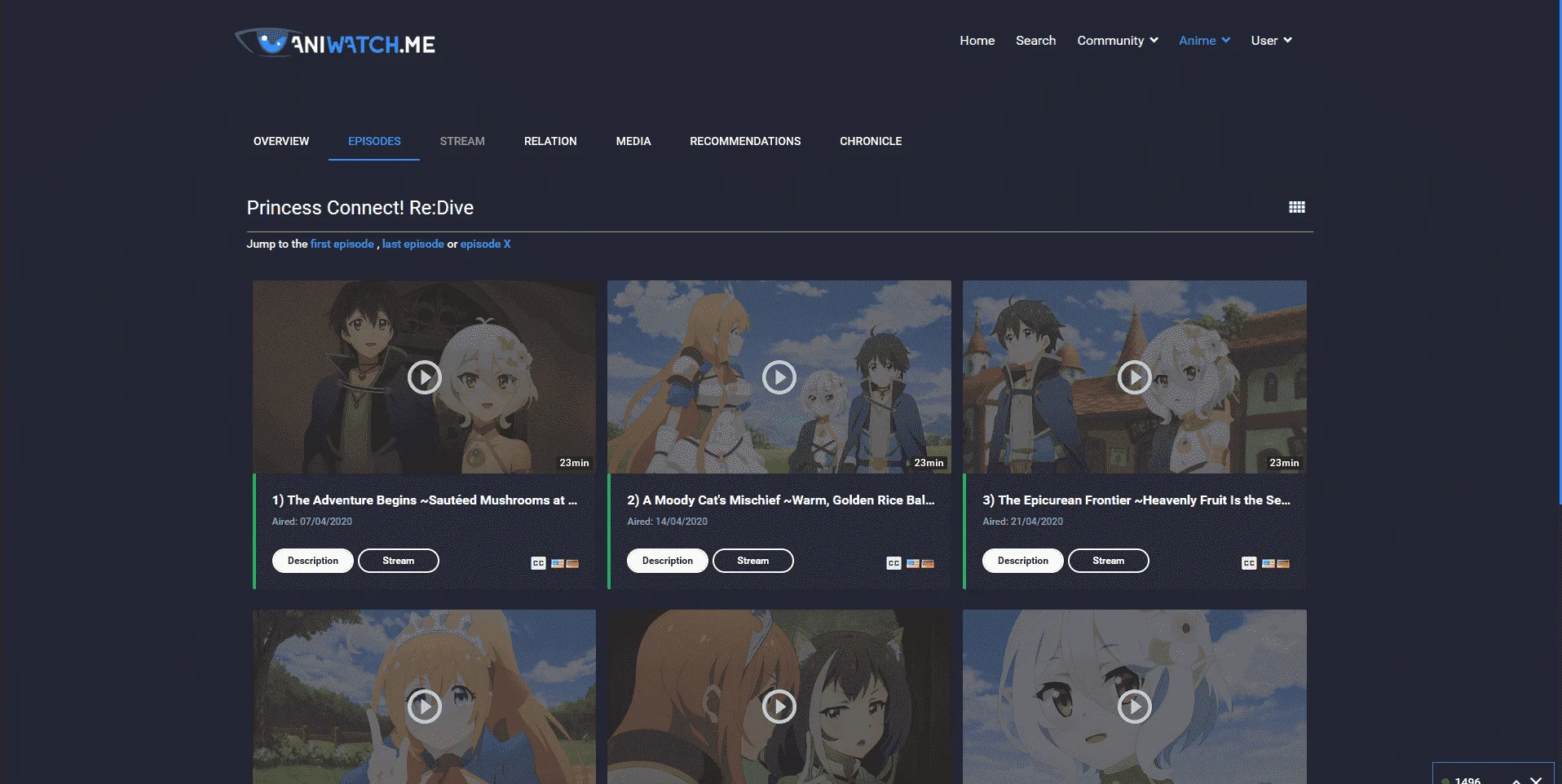Click the US flag icon on episode 2
This screenshot has height=784, width=1562.
coord(913,563)
